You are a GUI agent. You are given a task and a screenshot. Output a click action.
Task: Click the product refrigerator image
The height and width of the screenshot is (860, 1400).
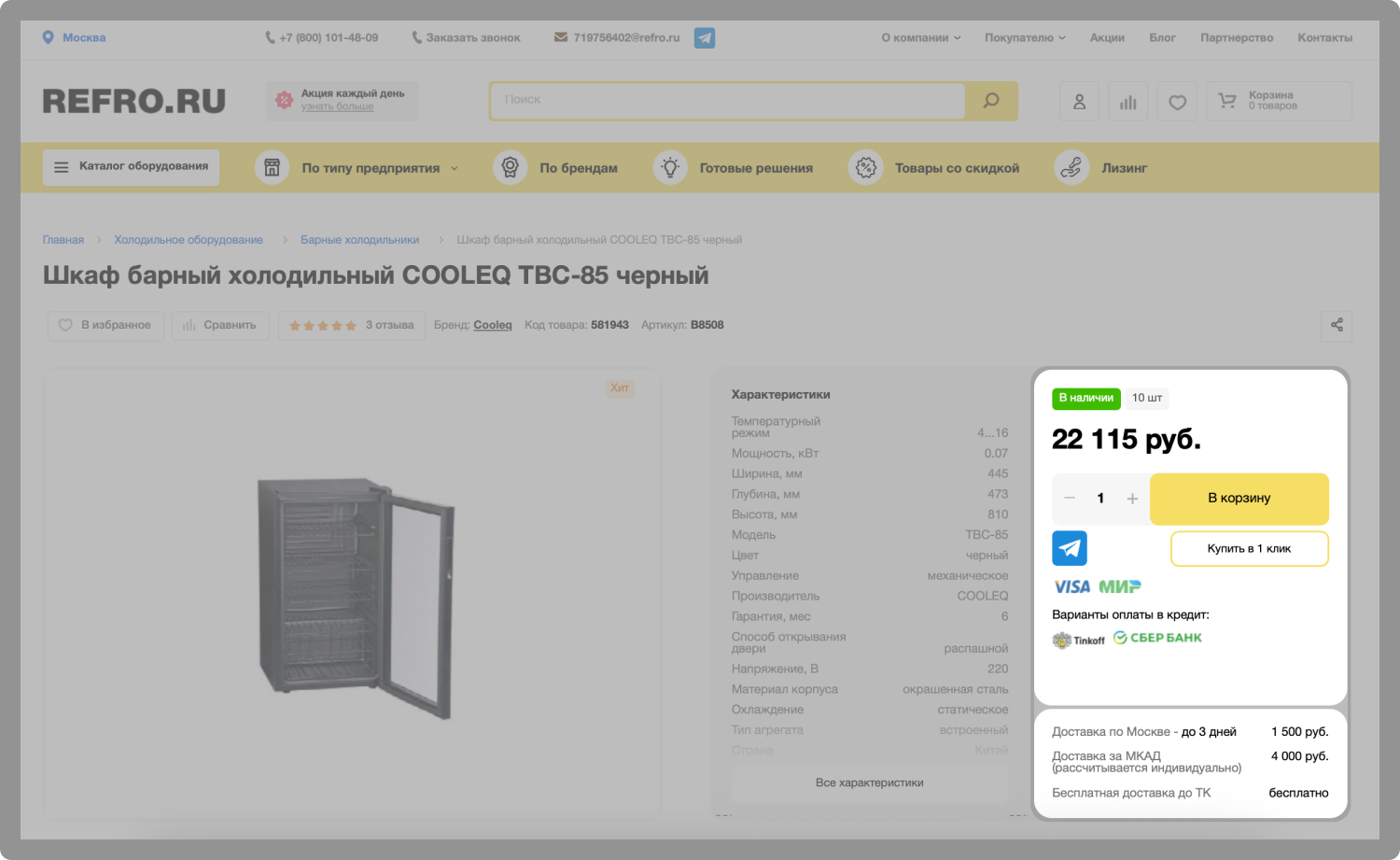(356, 598)
